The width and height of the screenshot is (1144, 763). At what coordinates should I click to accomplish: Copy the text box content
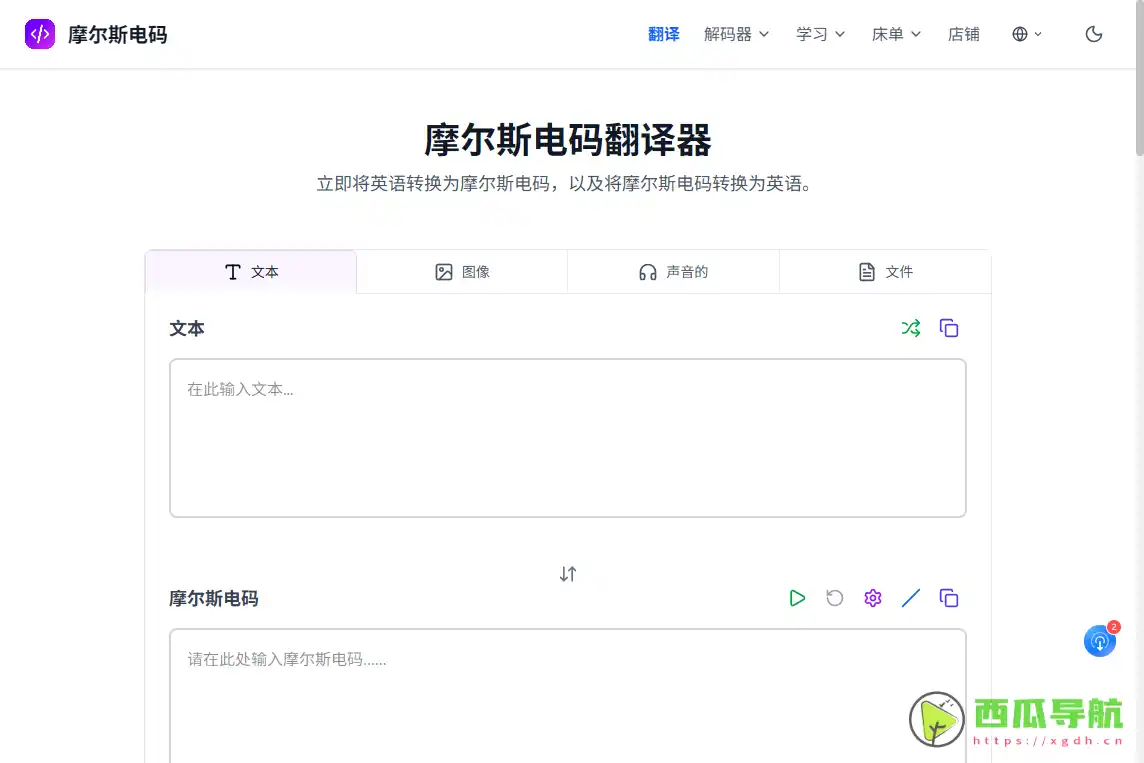[948, 328]
